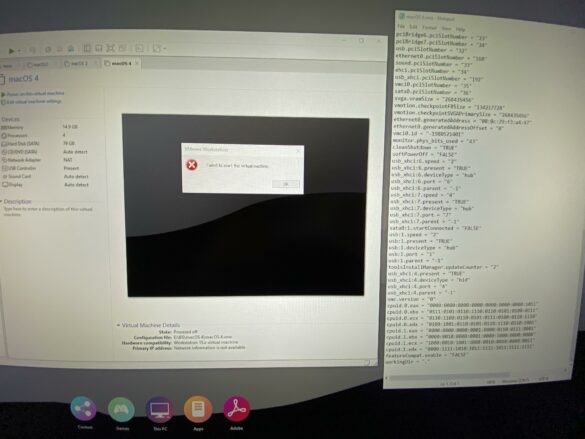The image size is (585, 439).
Task: Collapse the Virtual Machine Details section
Action: (x=118, y=325)
